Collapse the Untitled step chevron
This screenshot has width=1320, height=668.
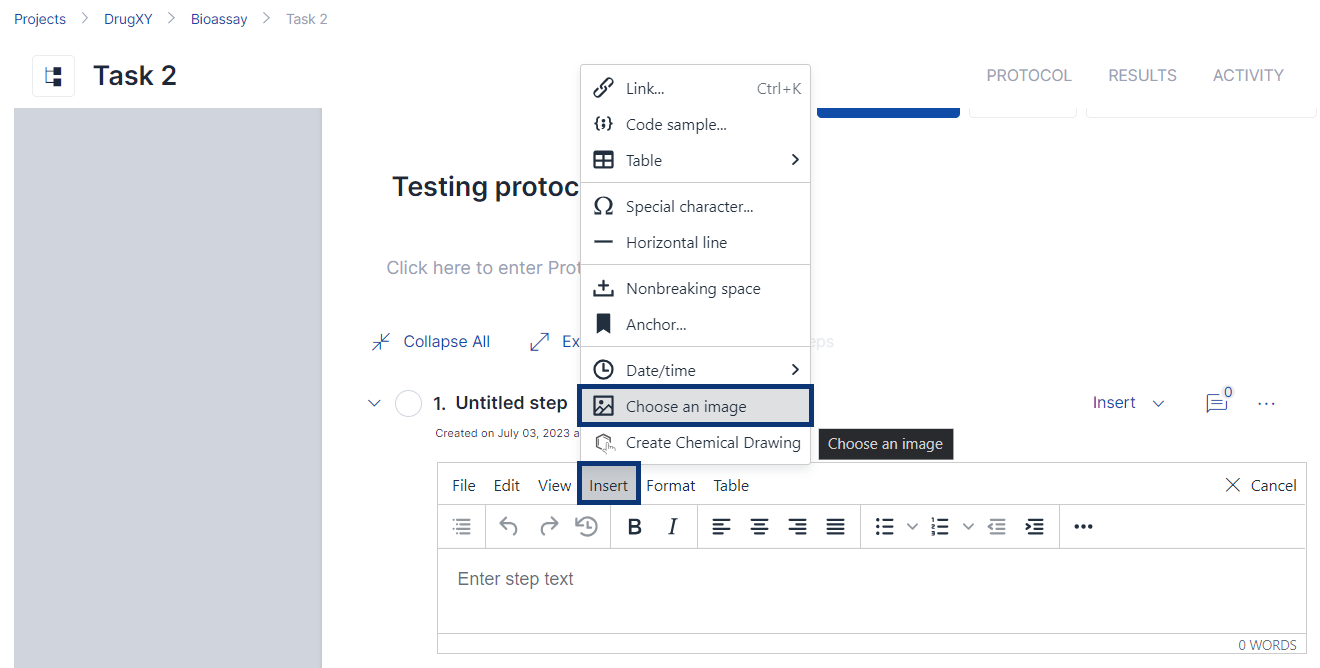tap(374, 403)
